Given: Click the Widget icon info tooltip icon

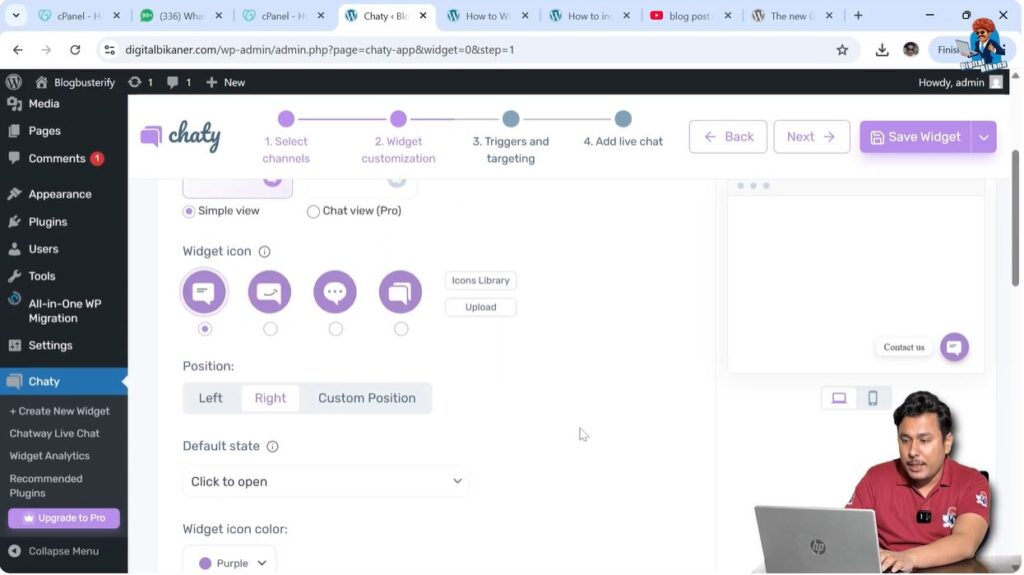Looking at the screenshot, I should click(264, 252).
